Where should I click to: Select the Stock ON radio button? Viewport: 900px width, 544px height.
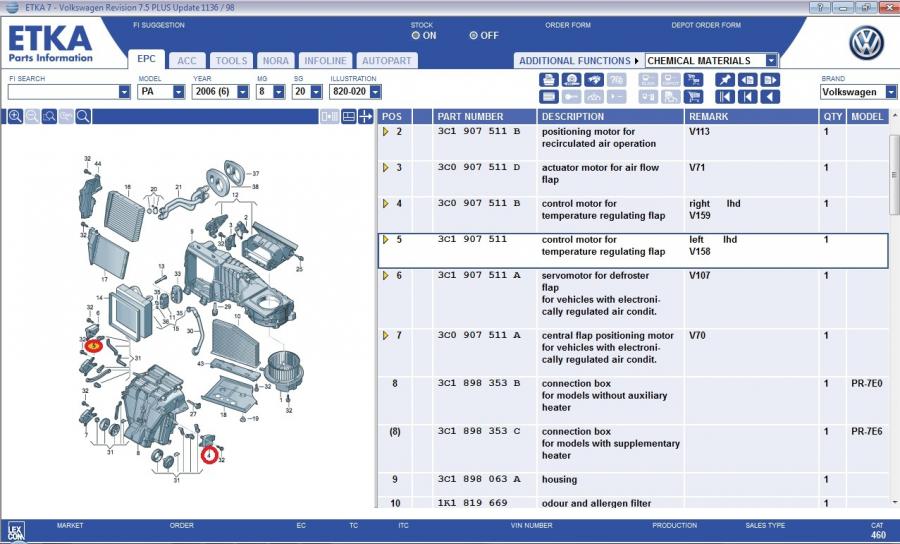416,36
